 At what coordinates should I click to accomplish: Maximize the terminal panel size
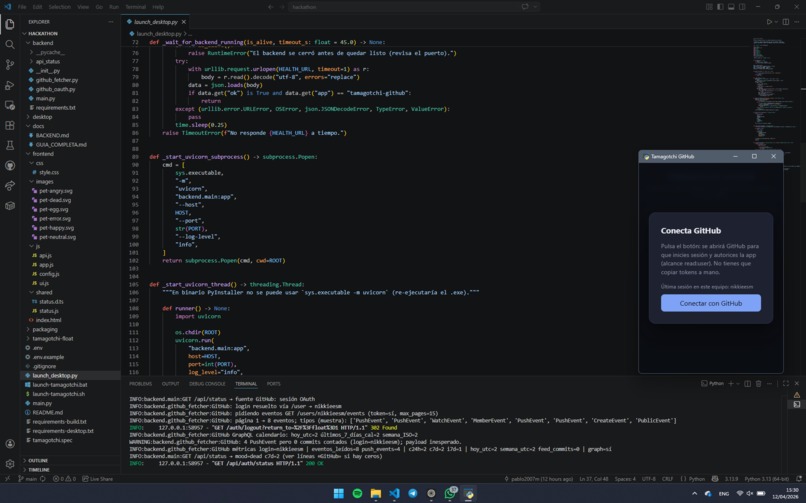pyautogui.click(x=786, y=384)
